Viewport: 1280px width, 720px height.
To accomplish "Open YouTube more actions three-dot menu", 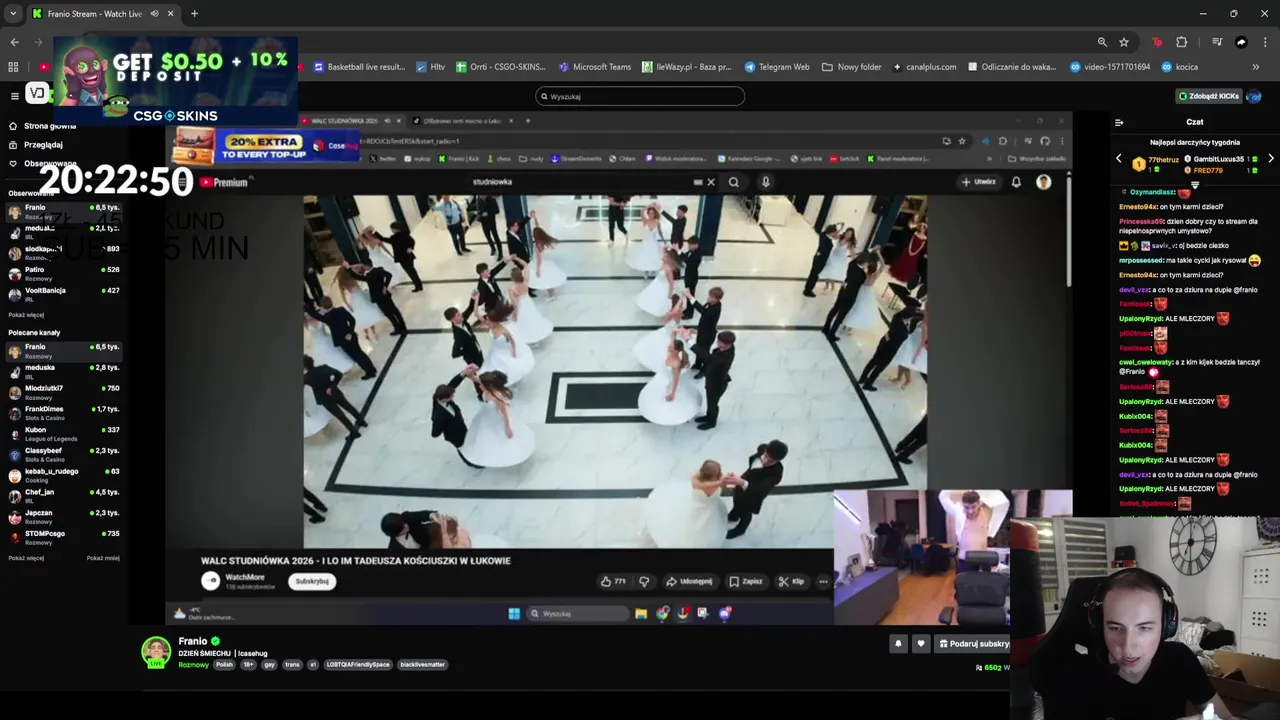I will [823, 581].
